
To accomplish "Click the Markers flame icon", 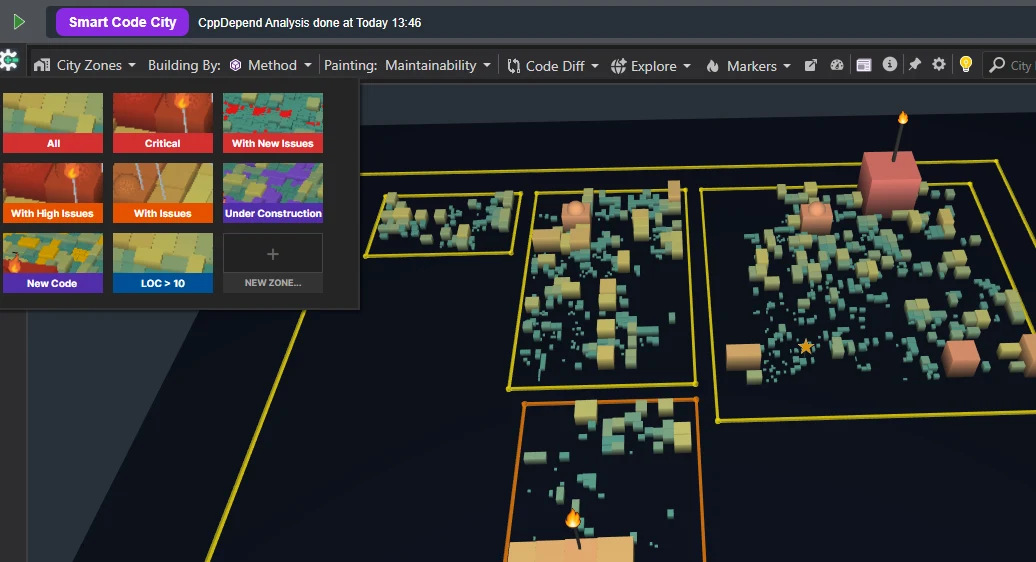I will pos(712,66).
